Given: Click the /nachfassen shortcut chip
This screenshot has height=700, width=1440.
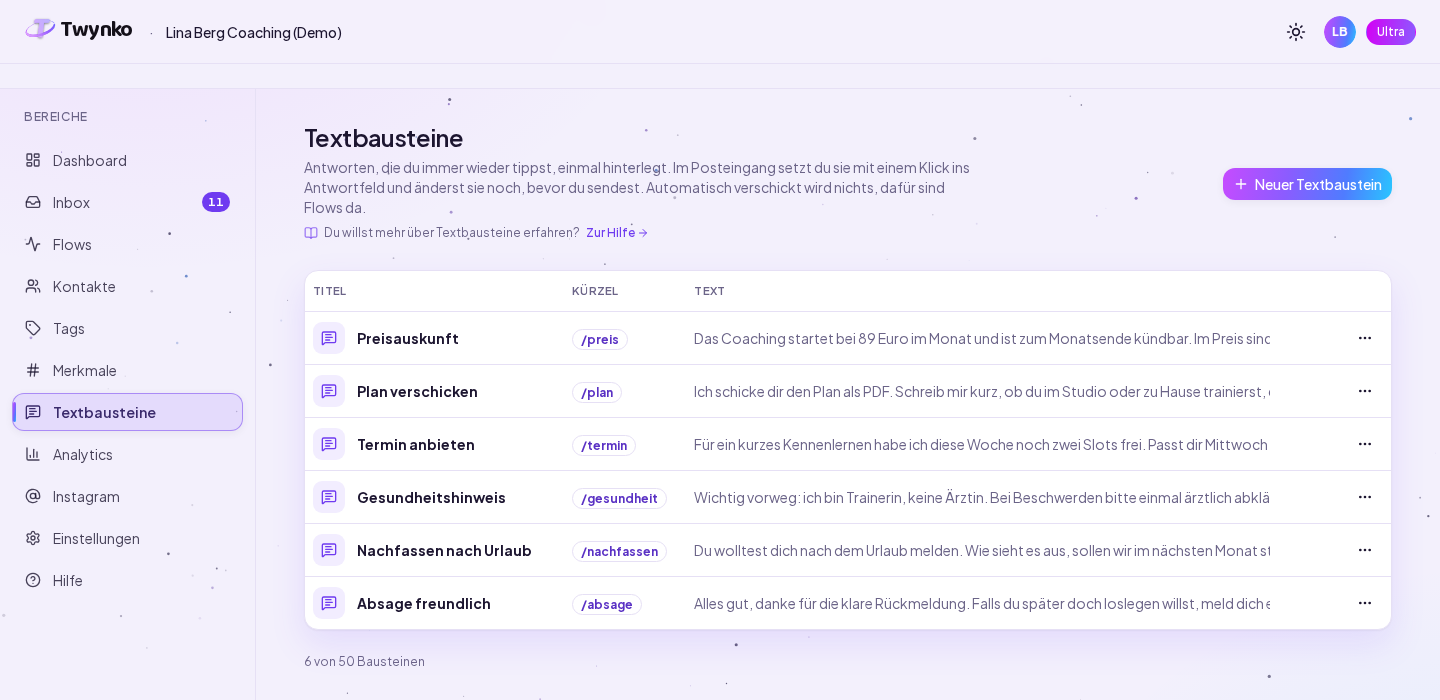Looking at the screenshot, I should [x=619, y=551].
